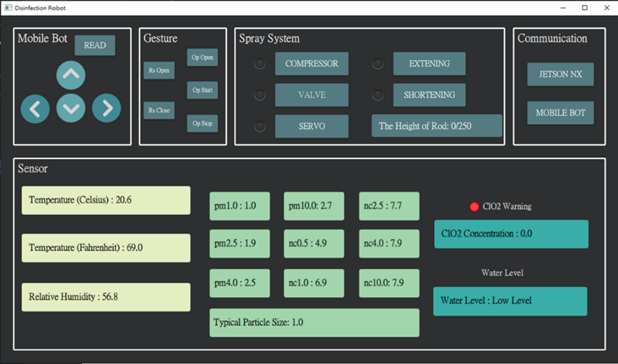The image size is (618, 364).
Task: Toggle the indicator next to VALVE
Action: (x=259, y=95)
